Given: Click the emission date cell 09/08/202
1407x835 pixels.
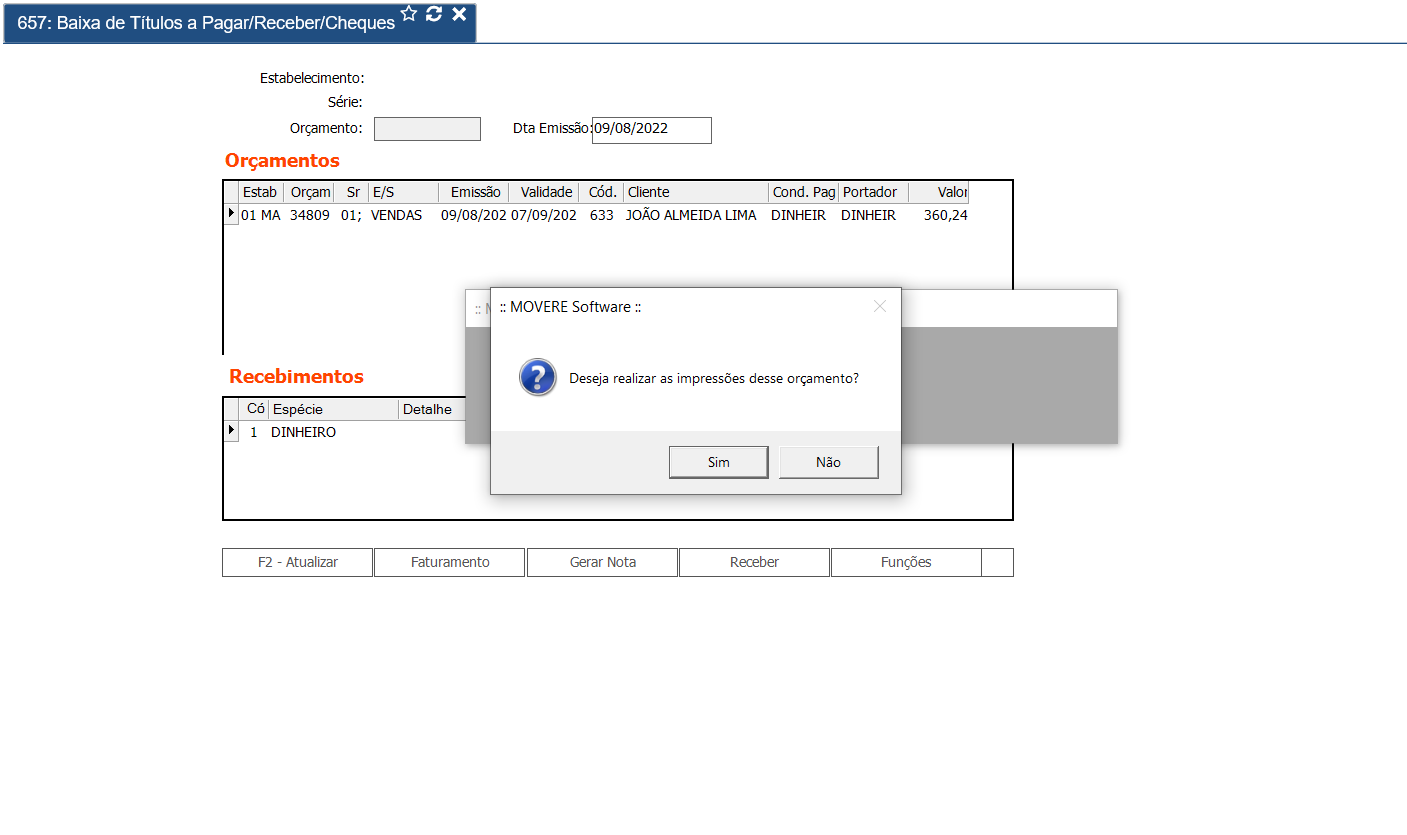Looking at the screenshot, I should (474, 215).
